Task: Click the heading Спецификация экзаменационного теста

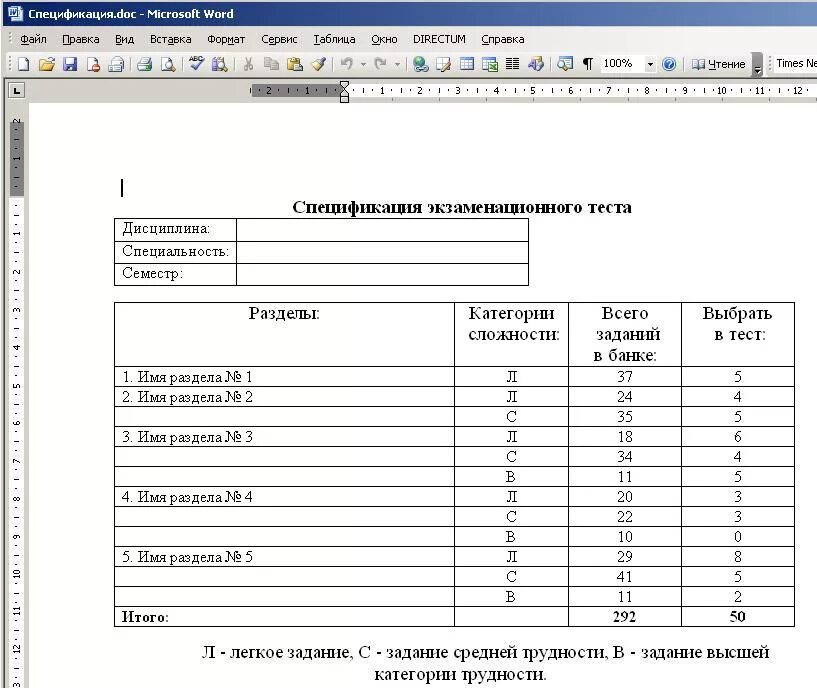Action: click(462, 207)
